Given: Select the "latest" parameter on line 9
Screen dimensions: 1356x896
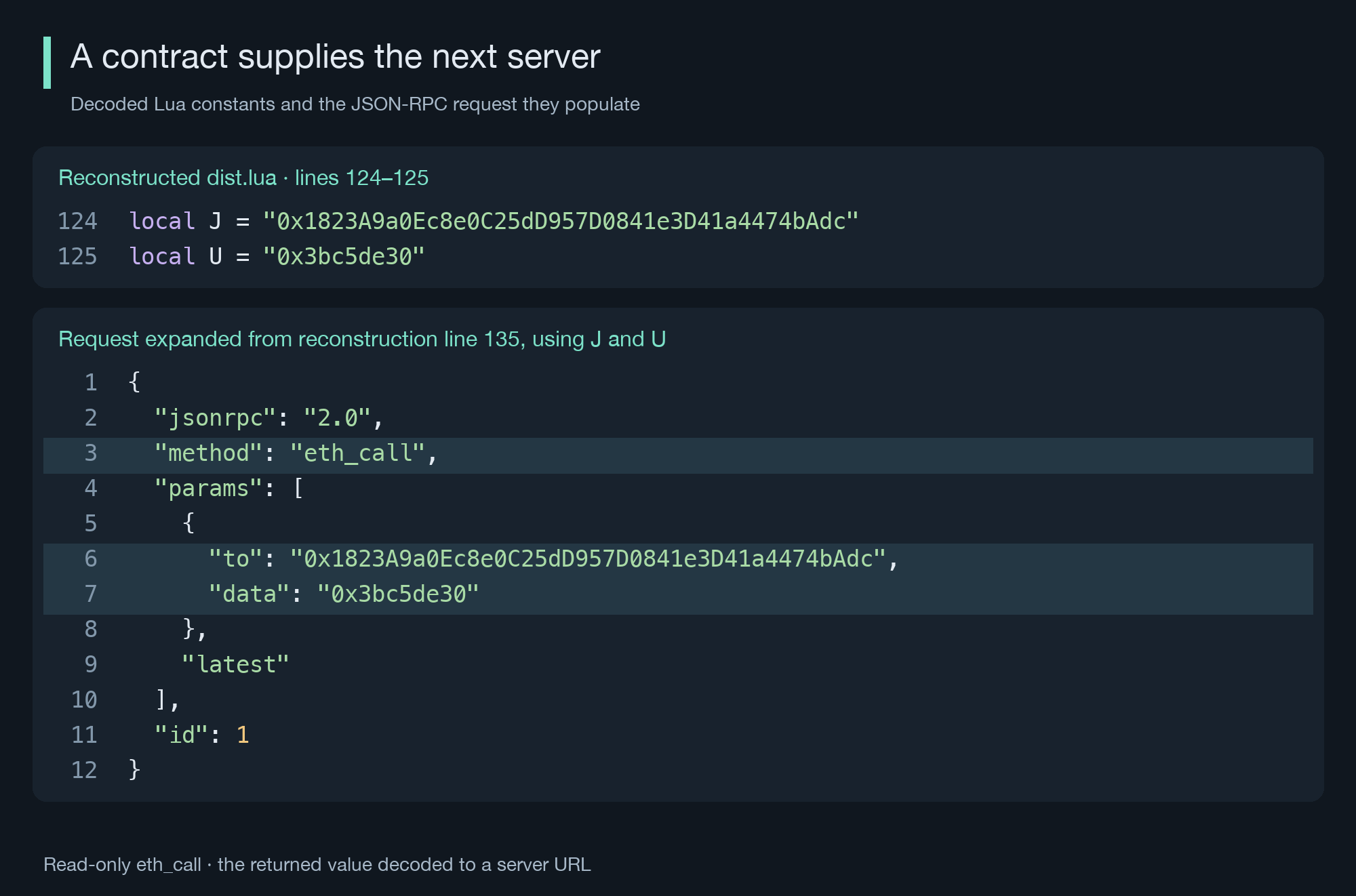Looking at the screenshot, I should pyautogui.click(x=235, y=664).
